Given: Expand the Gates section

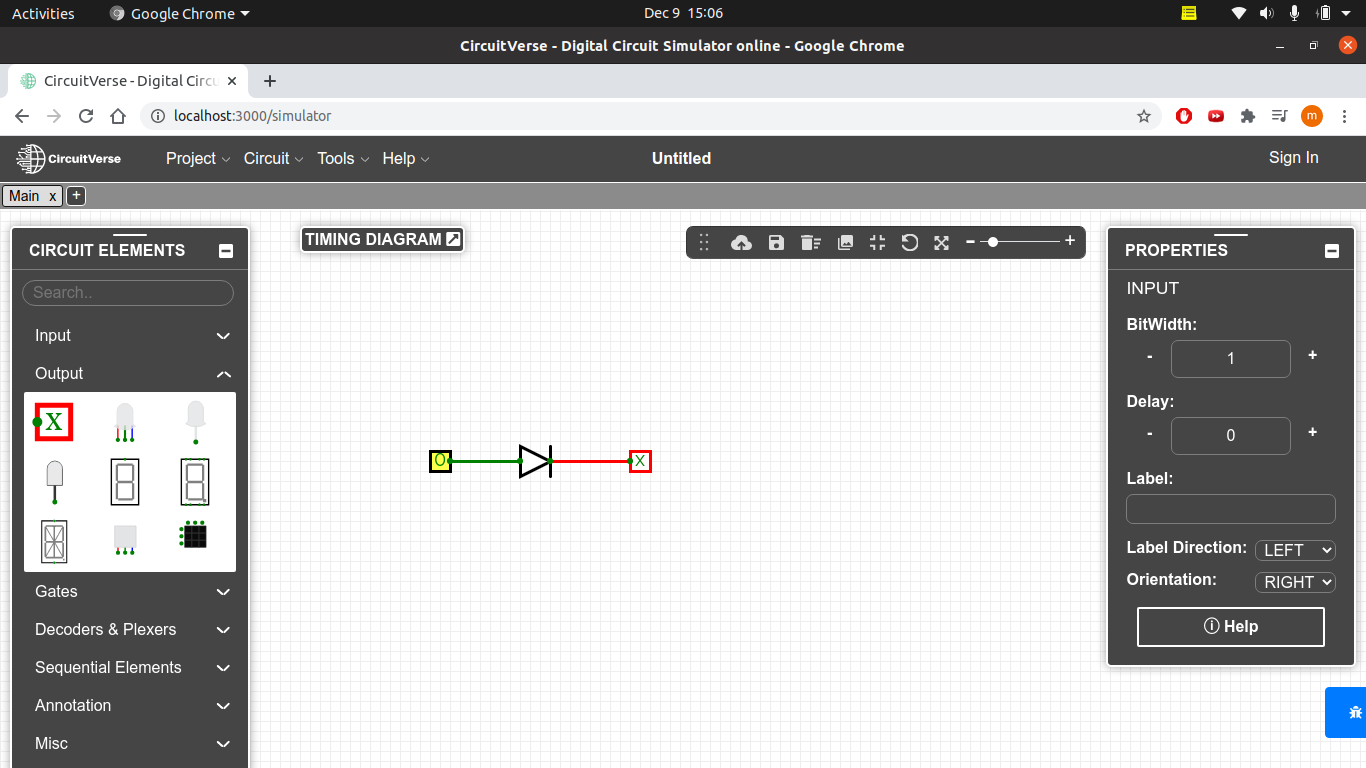Looking at the screenshot, I should (x=130, y=591).
